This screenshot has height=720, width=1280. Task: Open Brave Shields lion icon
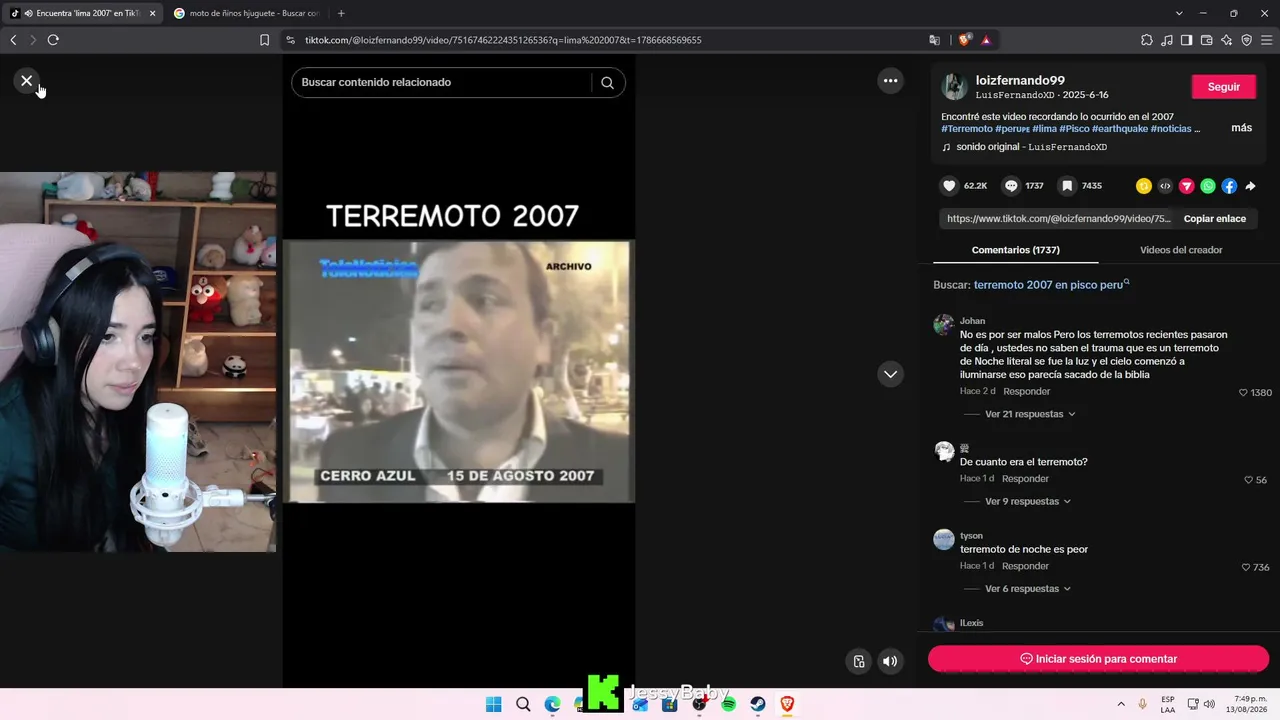[964, 40]
